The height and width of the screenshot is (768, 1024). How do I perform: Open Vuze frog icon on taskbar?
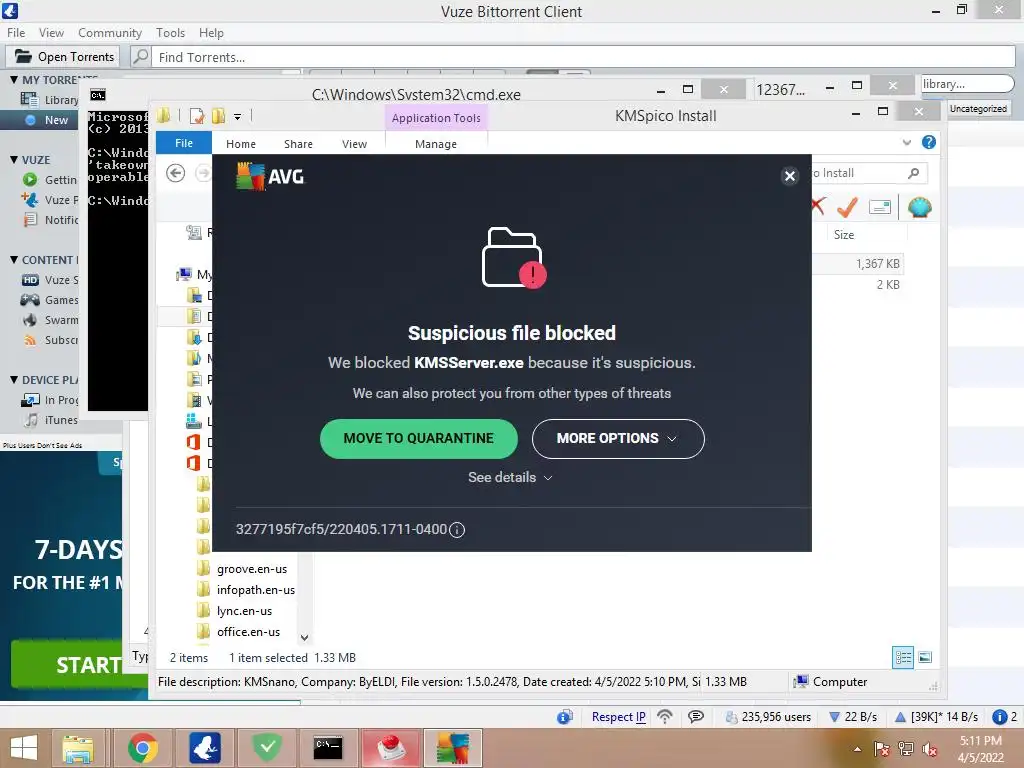pos(204,748)
